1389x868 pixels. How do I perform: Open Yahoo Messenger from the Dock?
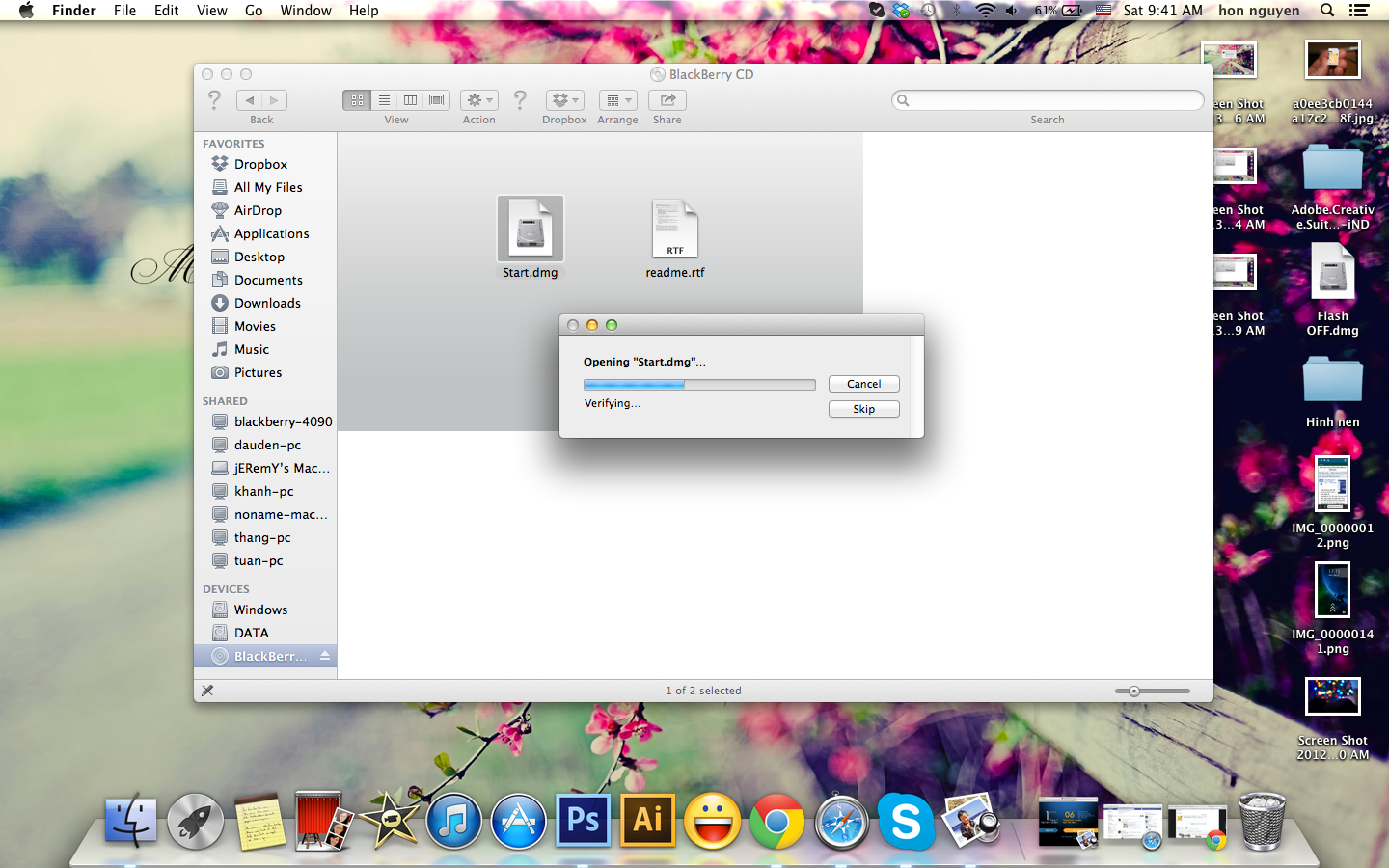(x=712, y=821)
